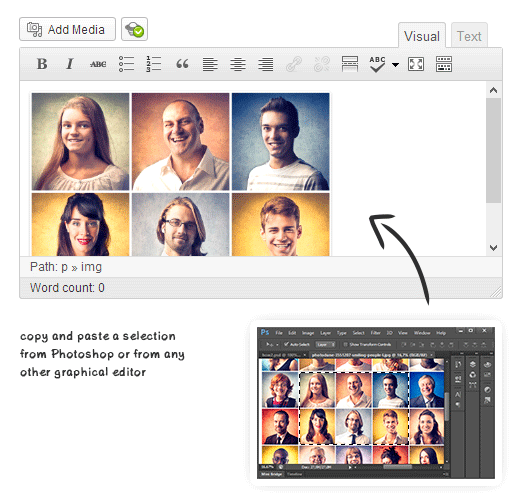530x500 pixels.
Task: Open the Color panel icon
Action: click(487, 364)
